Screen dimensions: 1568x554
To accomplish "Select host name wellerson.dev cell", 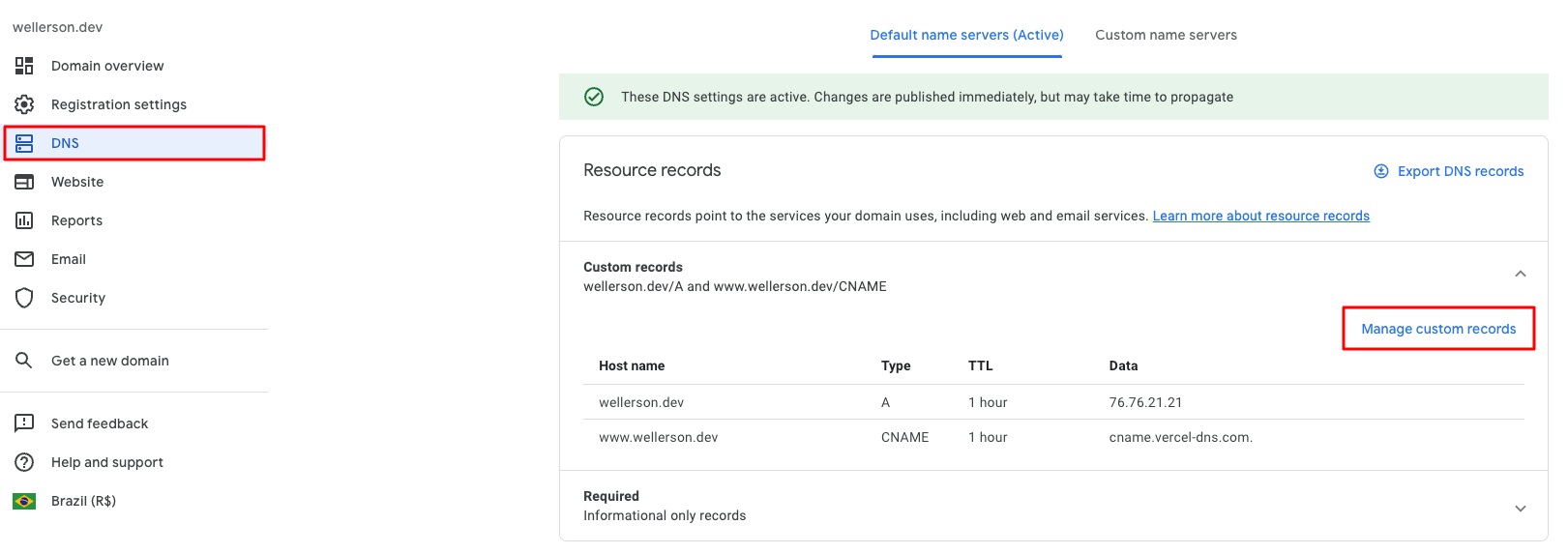I will [641, 402].
